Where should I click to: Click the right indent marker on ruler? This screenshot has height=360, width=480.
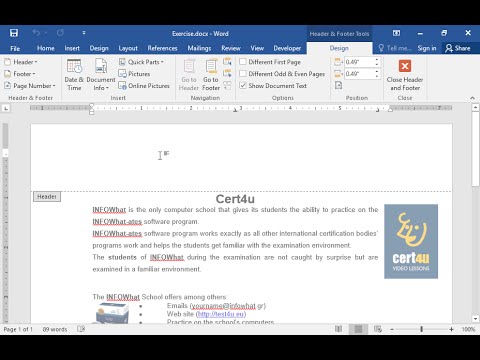390,109
